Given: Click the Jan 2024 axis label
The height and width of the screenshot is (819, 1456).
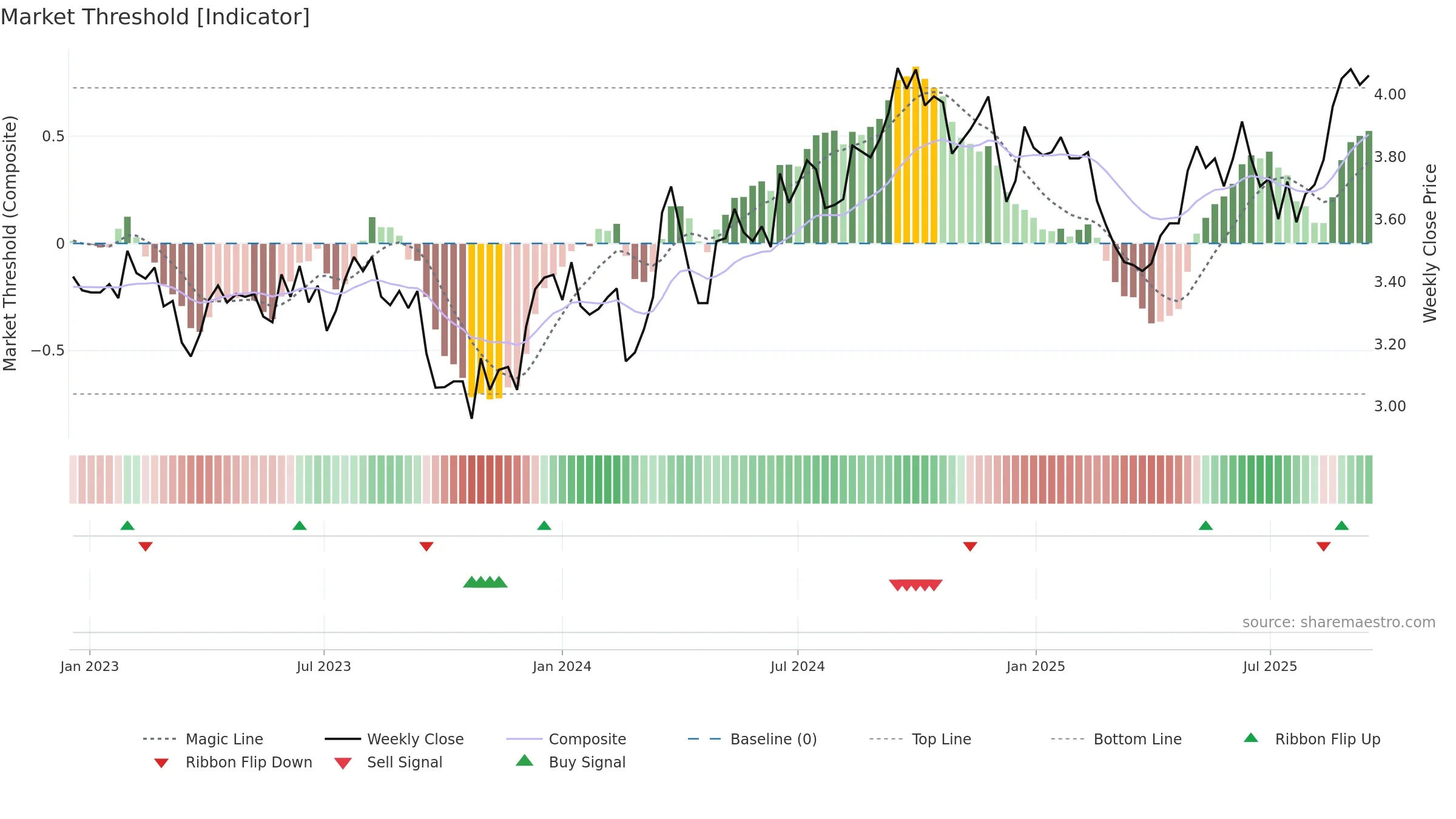Looking at the screenshot, I should click(x=562, y=667).
